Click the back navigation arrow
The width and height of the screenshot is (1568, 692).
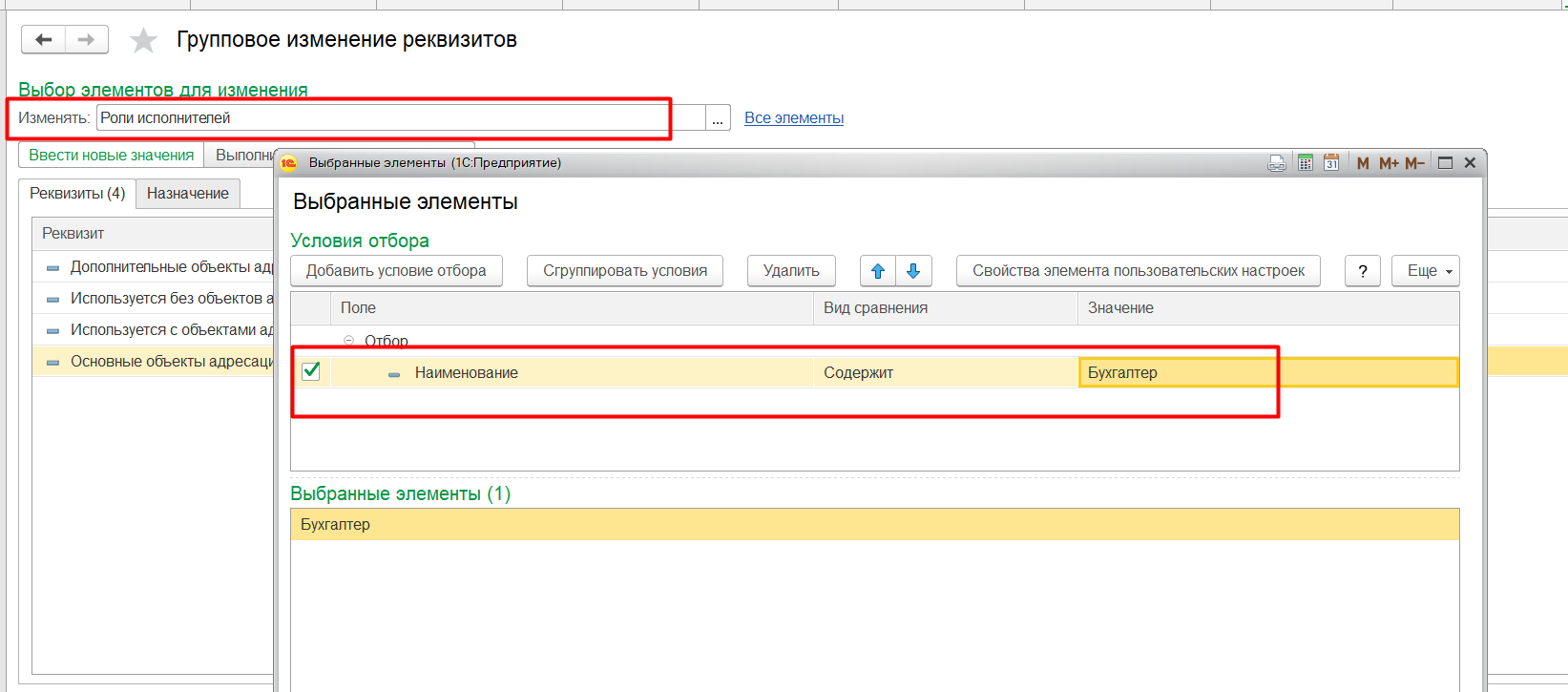(x=43, y=40)
